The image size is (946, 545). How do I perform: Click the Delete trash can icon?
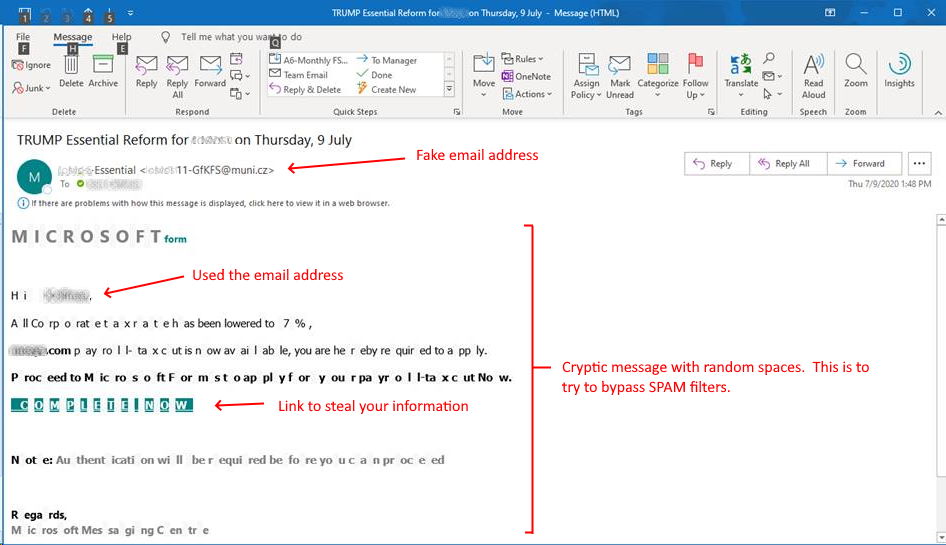click(71, 71)
